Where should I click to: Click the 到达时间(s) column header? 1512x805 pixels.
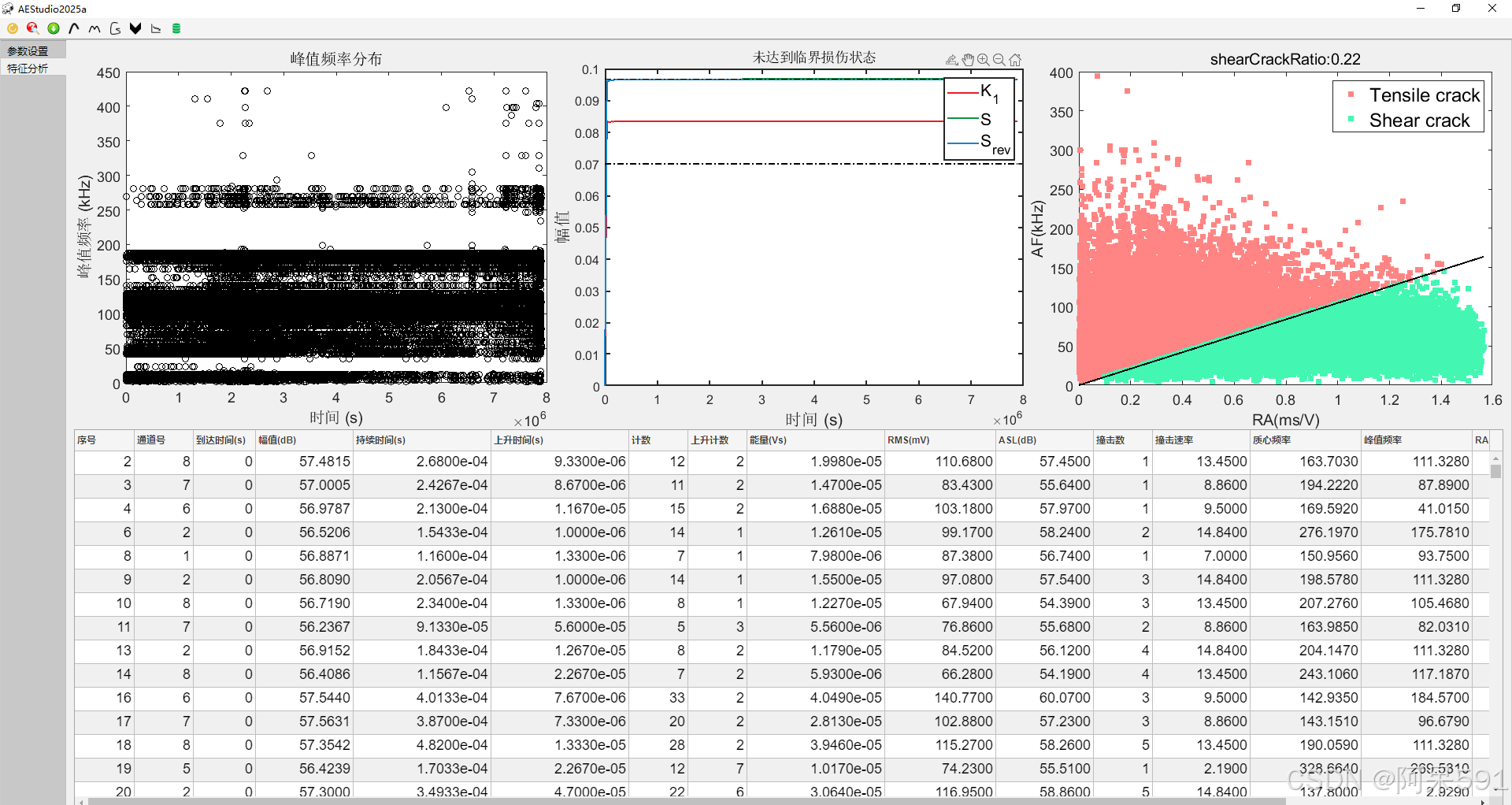click(x=224, y=440)
